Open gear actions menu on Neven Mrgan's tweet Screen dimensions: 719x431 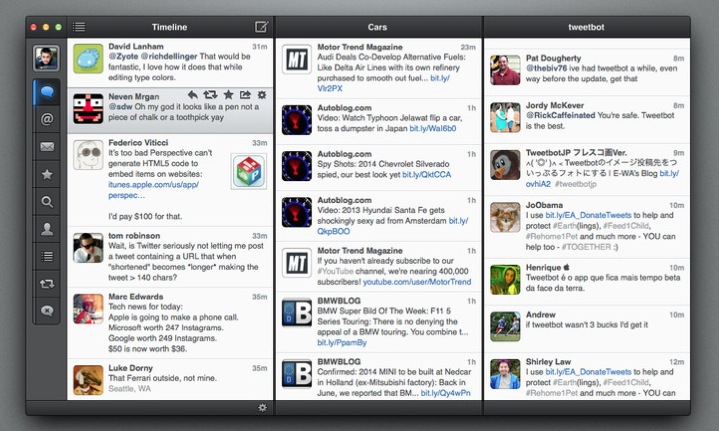(x=262, y=95)
